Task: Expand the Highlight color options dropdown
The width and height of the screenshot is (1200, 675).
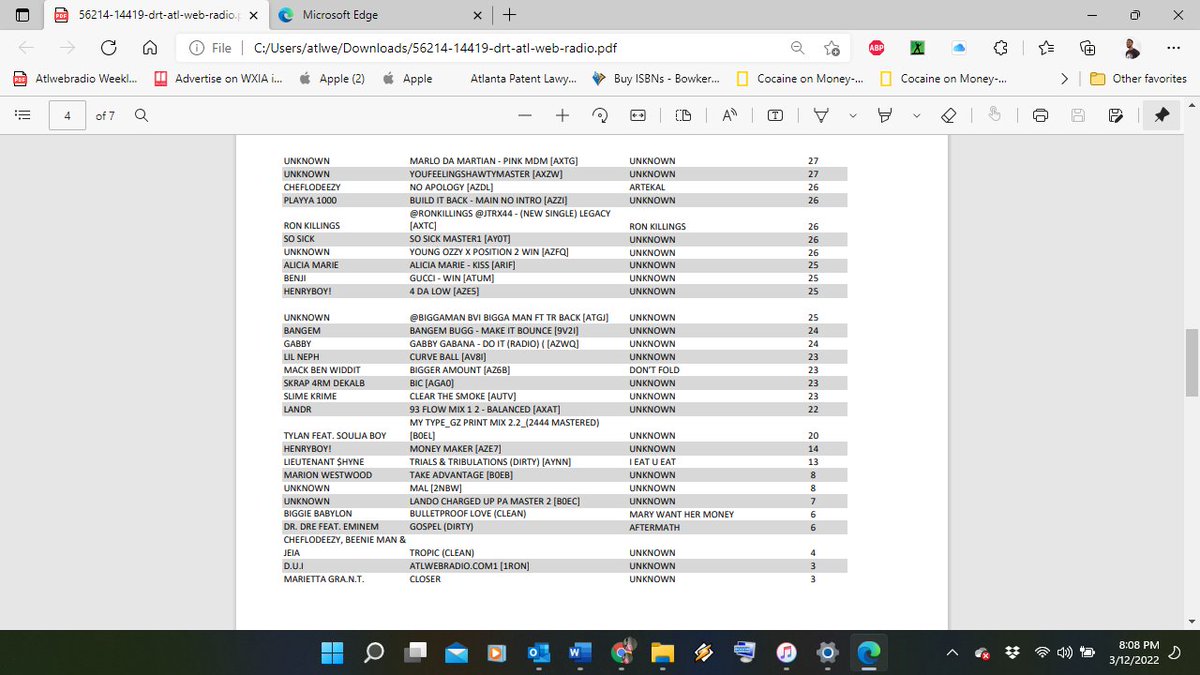Action: tap(915, 116)
